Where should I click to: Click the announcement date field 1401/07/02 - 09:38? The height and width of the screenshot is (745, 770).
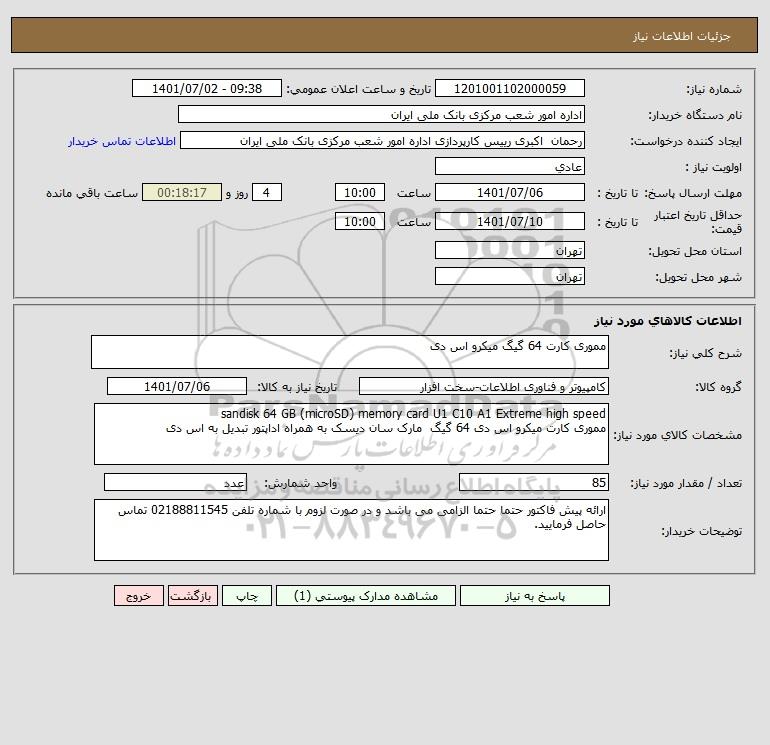coord(207,88)
